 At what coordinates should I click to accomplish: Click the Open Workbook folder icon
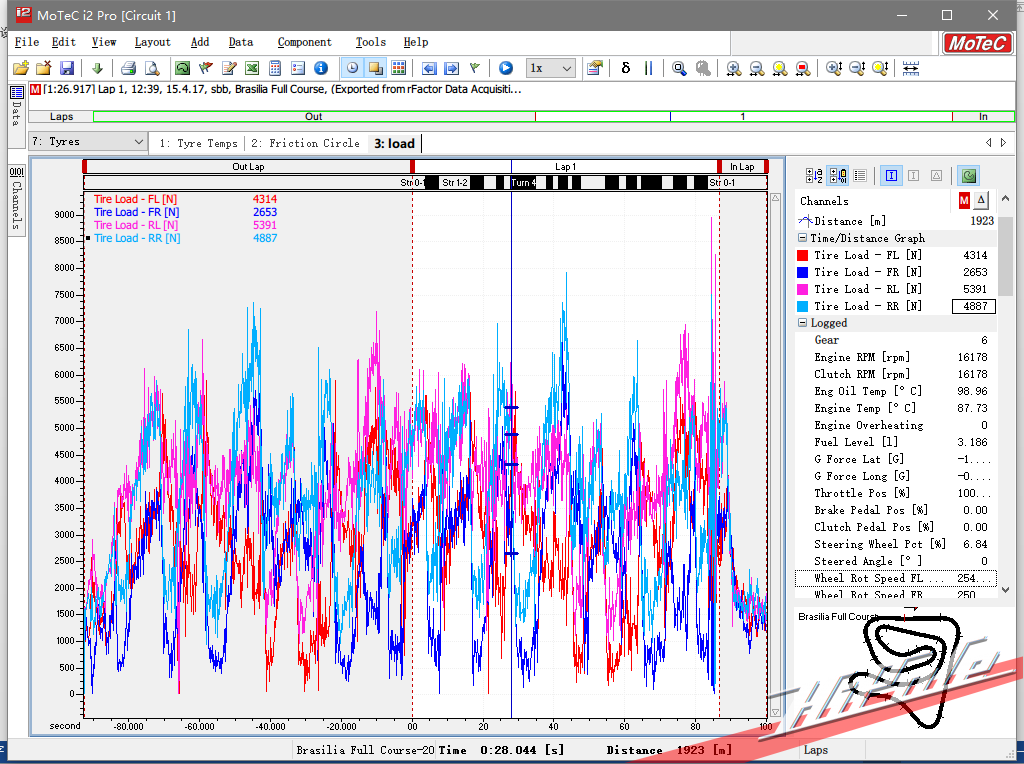pyautogui.click(x=21, y=68)
